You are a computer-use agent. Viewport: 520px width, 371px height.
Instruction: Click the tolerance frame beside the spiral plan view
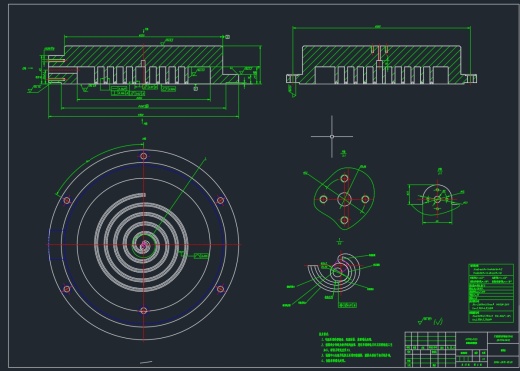(201, 256)
